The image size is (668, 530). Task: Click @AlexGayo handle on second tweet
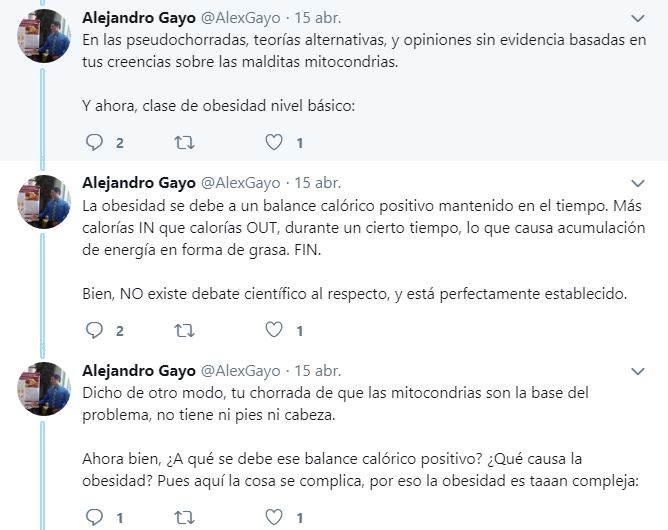[241, 183]
